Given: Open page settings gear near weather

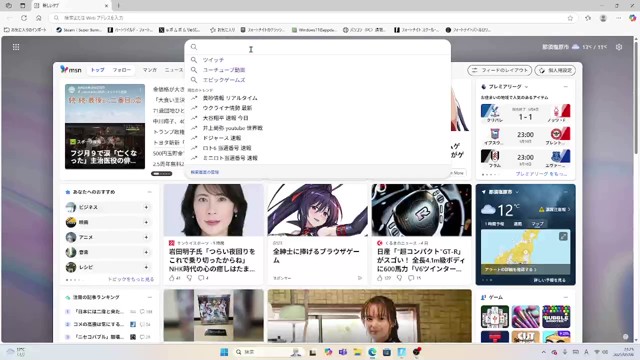Looking at the screenshot, I should (x=619, y=47).
